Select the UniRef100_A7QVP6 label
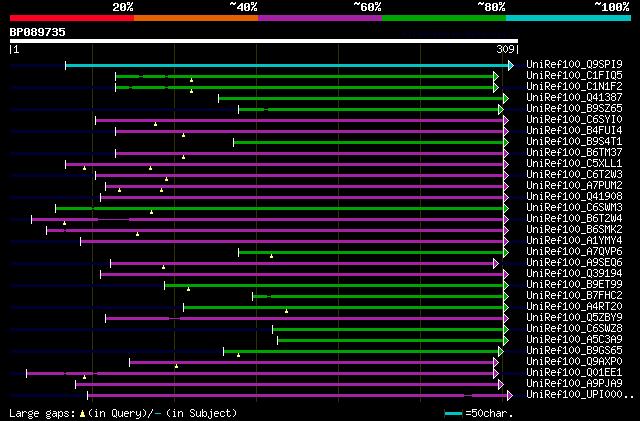 coord(574,252)
